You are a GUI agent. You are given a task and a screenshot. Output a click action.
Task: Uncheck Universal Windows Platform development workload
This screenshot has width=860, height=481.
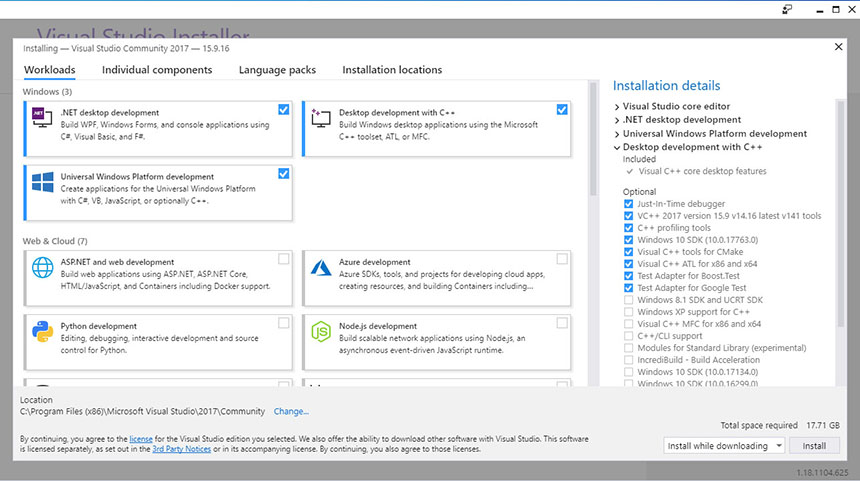click(x=284, y=174)
